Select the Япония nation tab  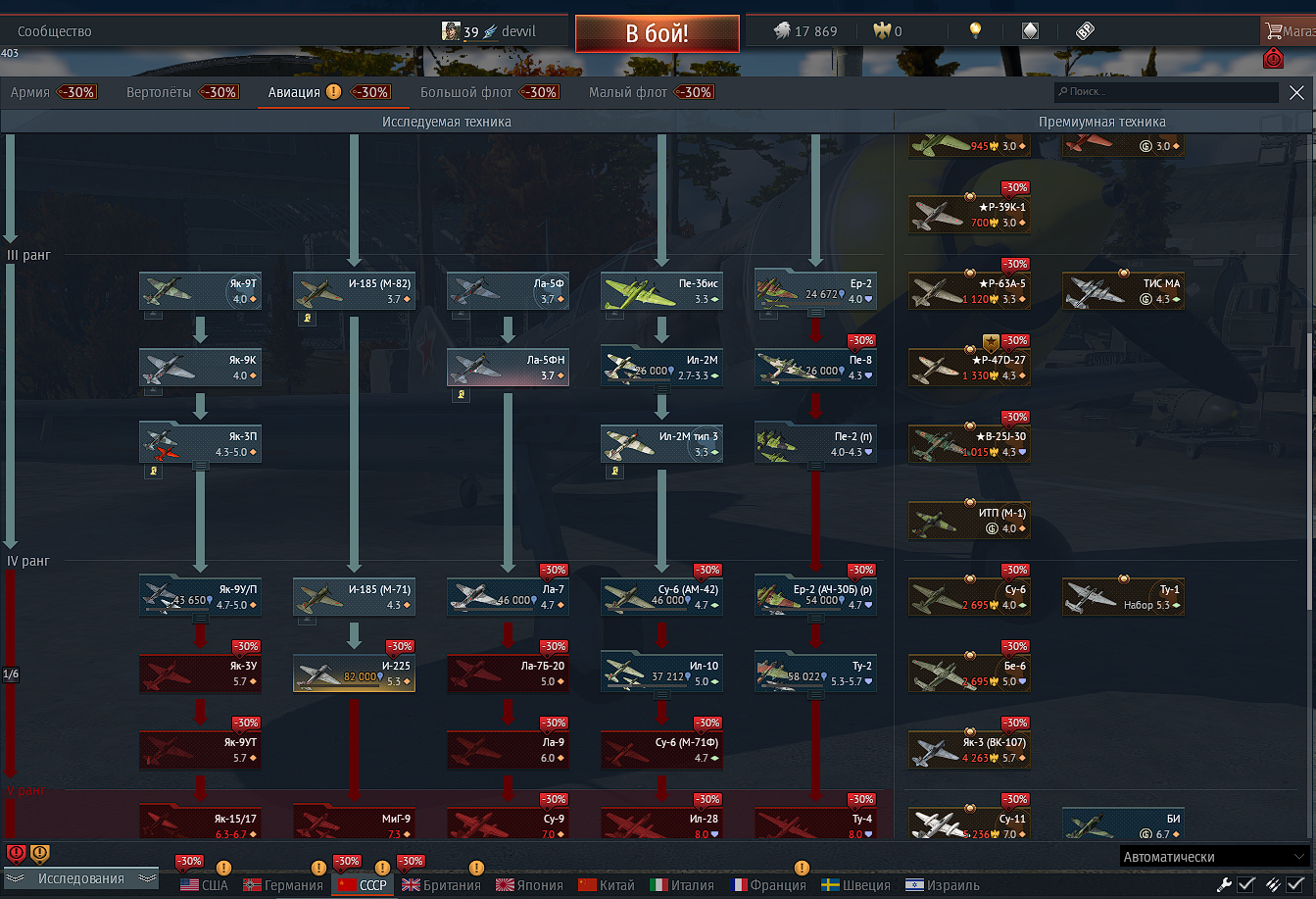[x=530, y=885]
